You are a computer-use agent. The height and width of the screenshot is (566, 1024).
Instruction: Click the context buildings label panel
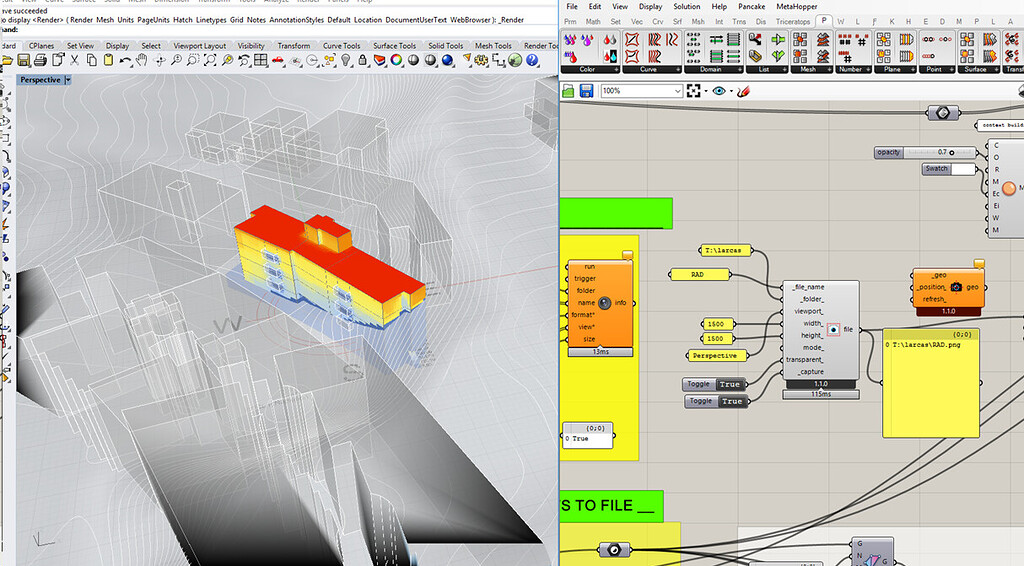coord(1000,125)
